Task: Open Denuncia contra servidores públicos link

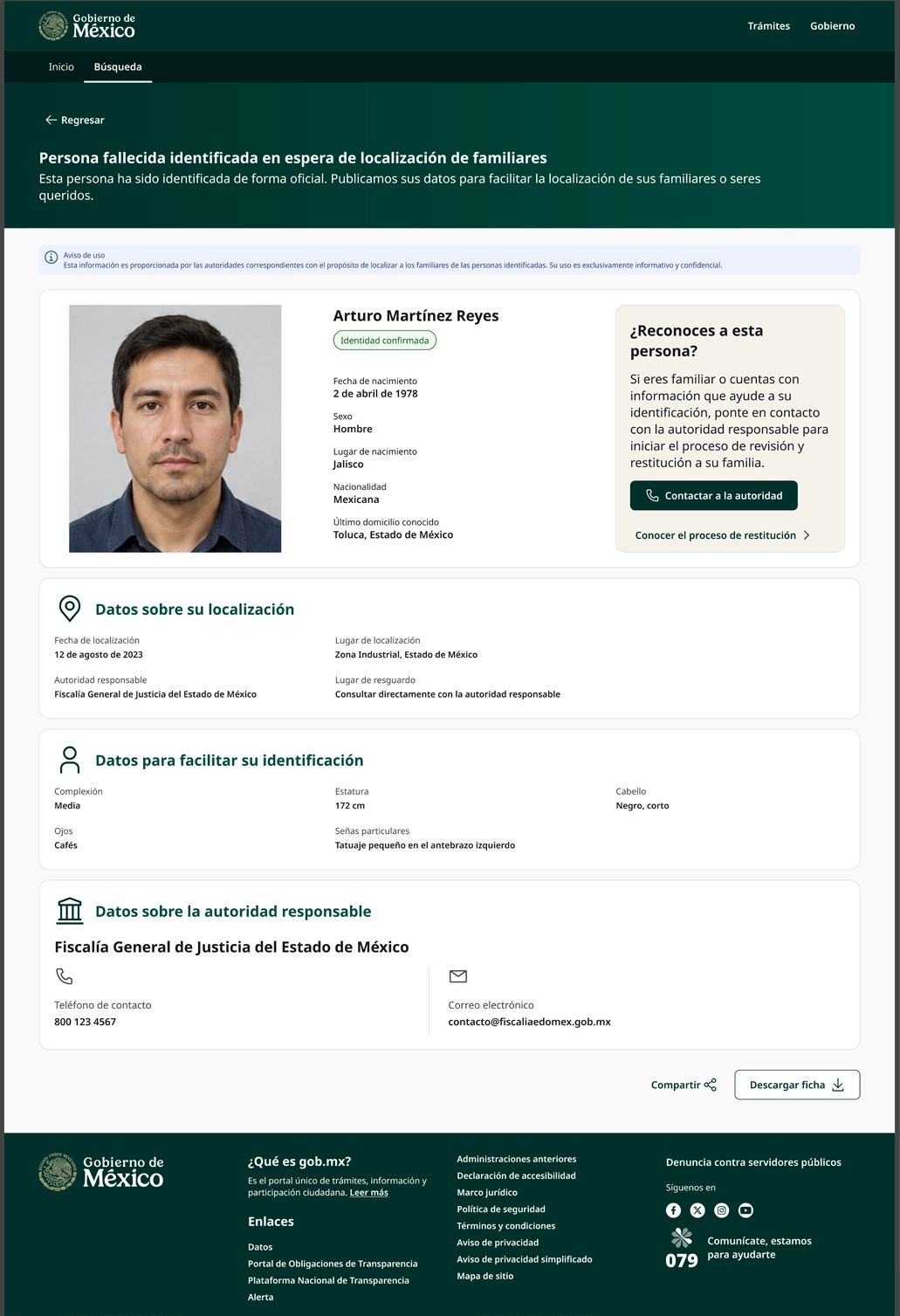Action: click(753, 1162)
